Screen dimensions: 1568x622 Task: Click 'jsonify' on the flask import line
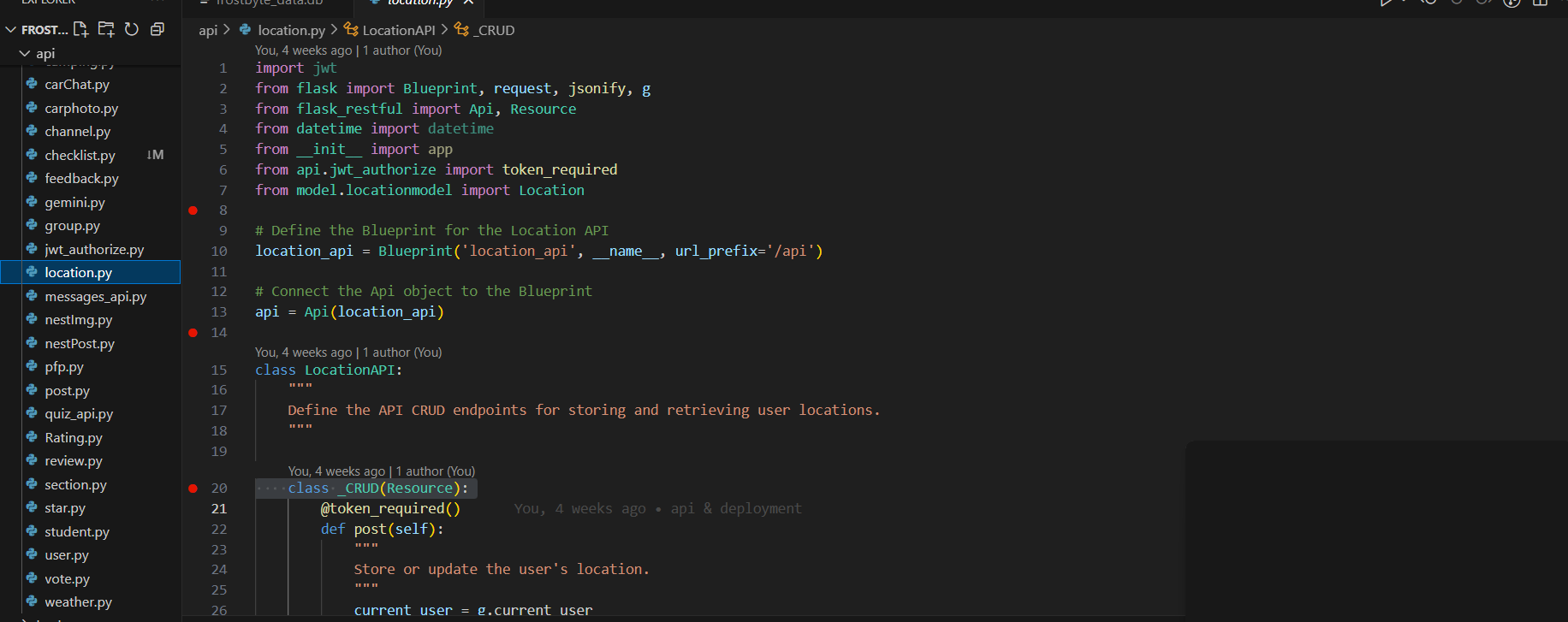597,89
